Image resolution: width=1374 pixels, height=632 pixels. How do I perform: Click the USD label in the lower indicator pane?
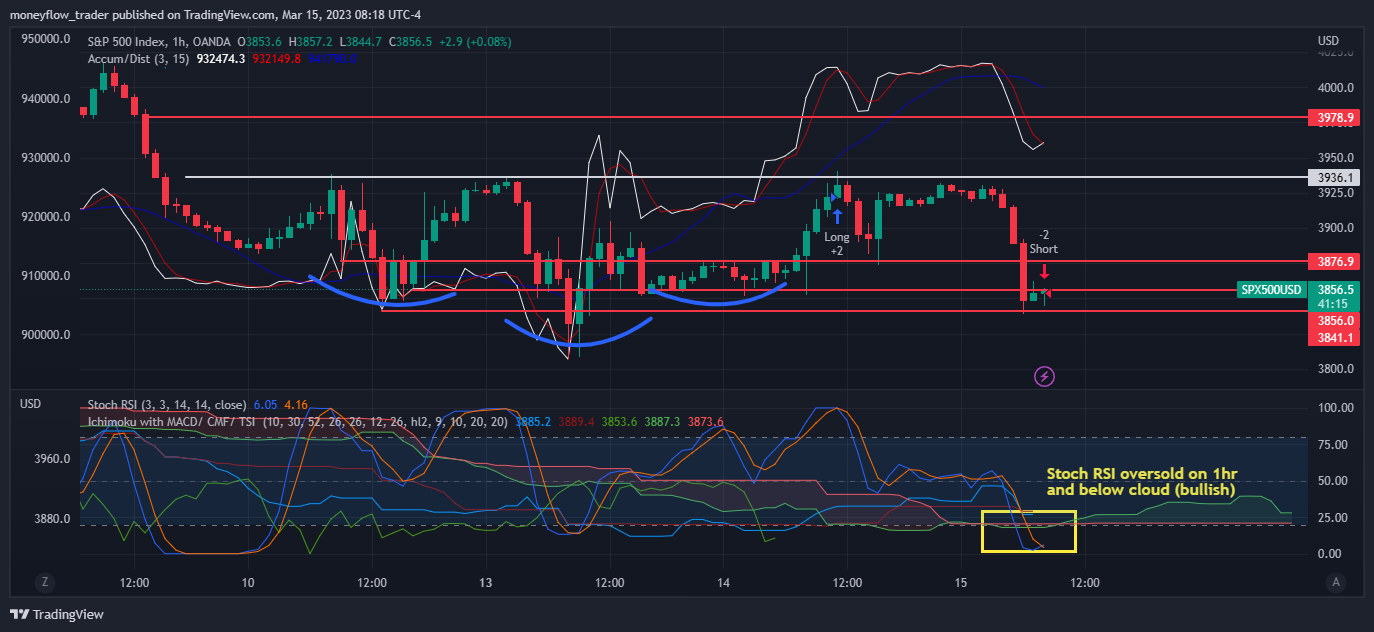tap(31, 404)
